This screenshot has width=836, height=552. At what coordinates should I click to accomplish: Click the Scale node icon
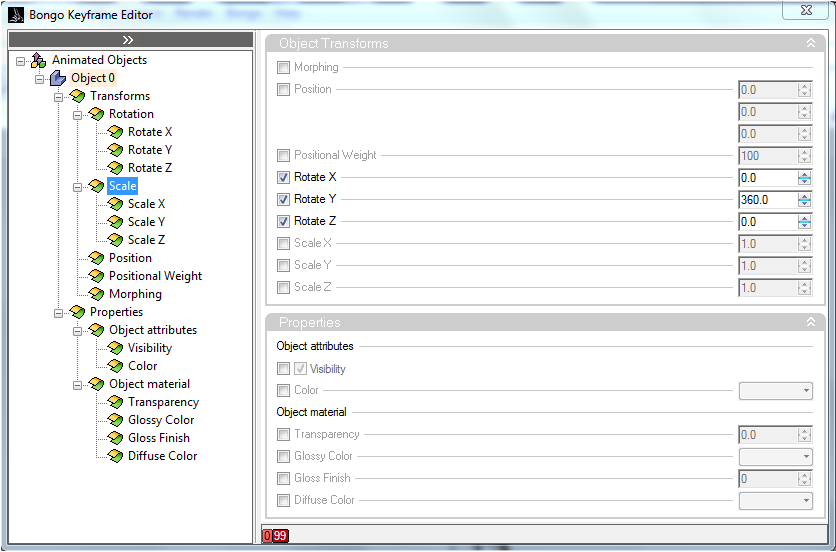(97, 186)
